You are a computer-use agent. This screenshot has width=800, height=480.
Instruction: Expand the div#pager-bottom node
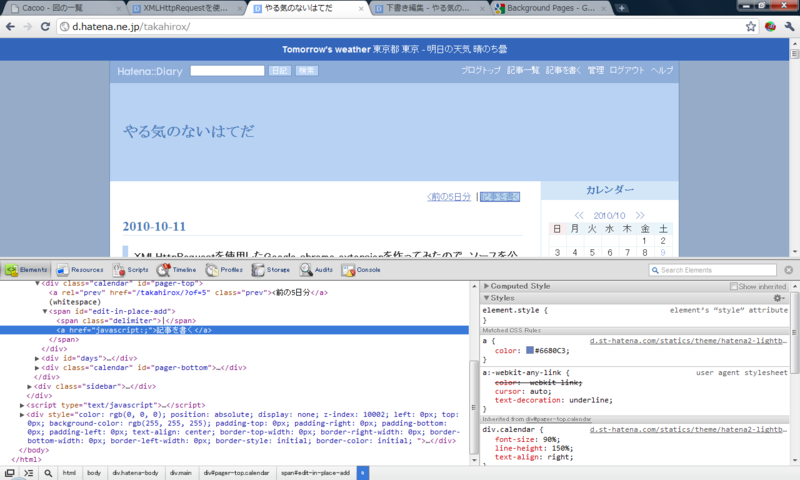point(37,367)
